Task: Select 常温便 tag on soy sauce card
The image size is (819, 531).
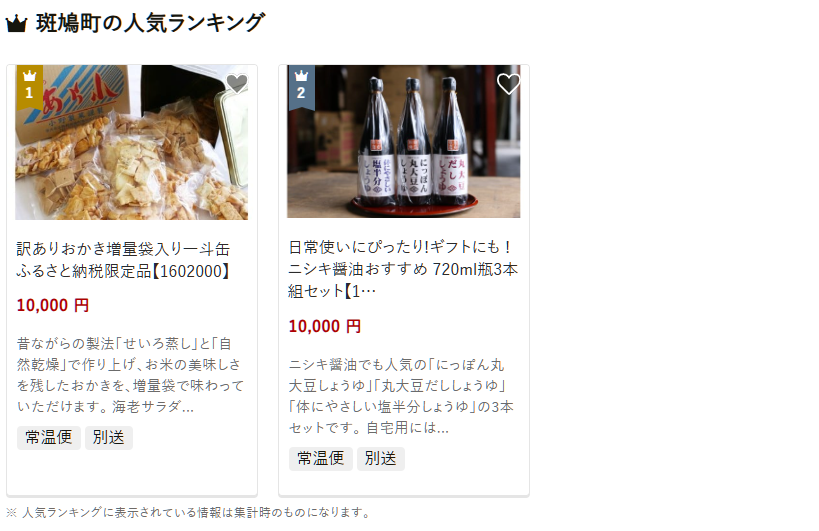Action: (x=321, y=458)
